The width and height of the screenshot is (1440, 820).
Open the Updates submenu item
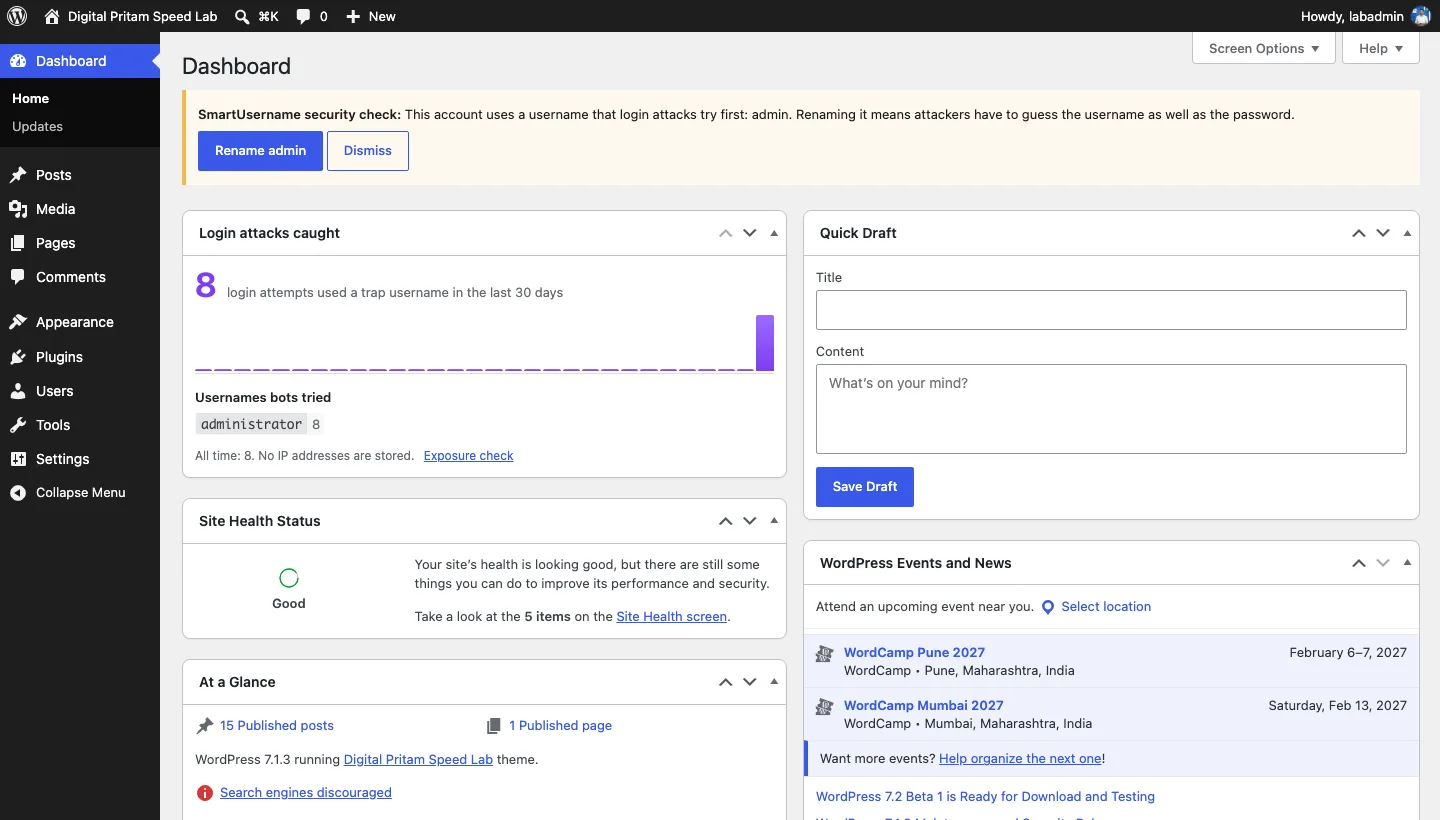[x=37, y=126]
